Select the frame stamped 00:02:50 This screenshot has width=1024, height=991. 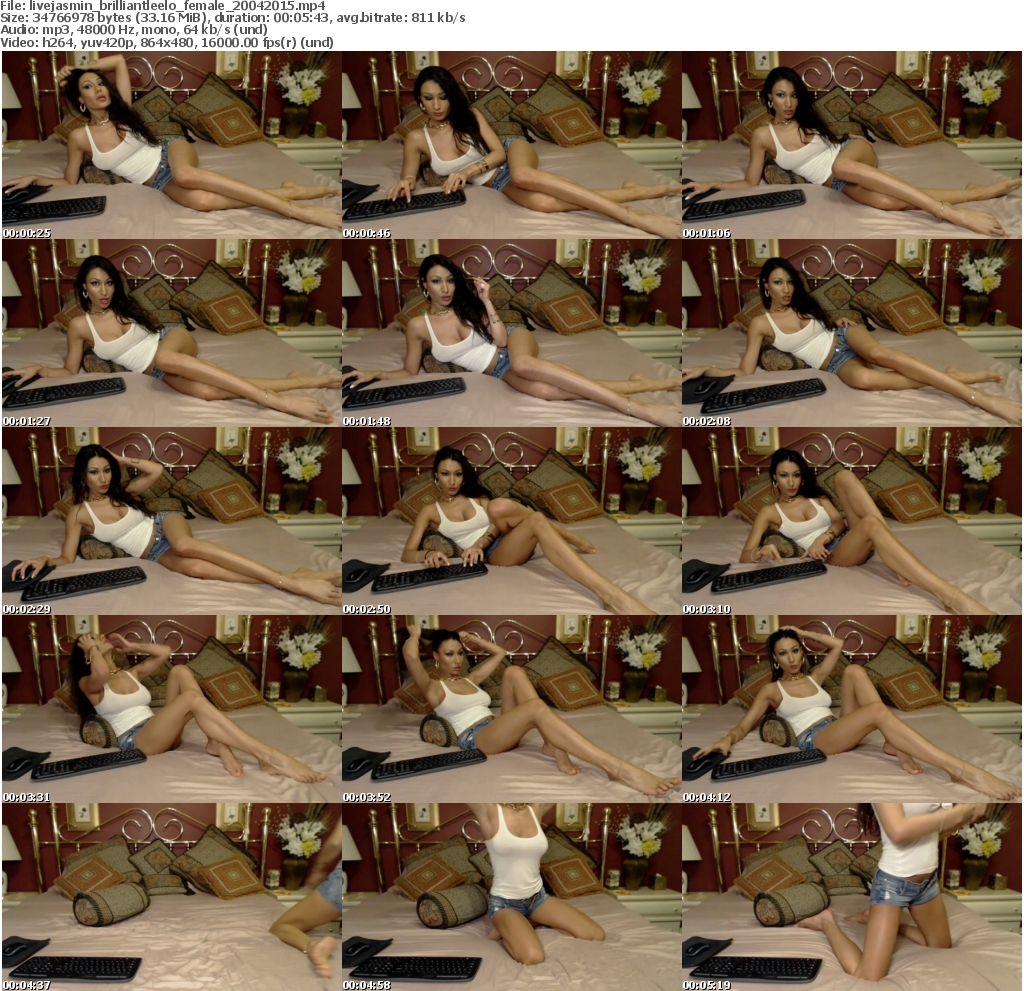click(511, 521)
